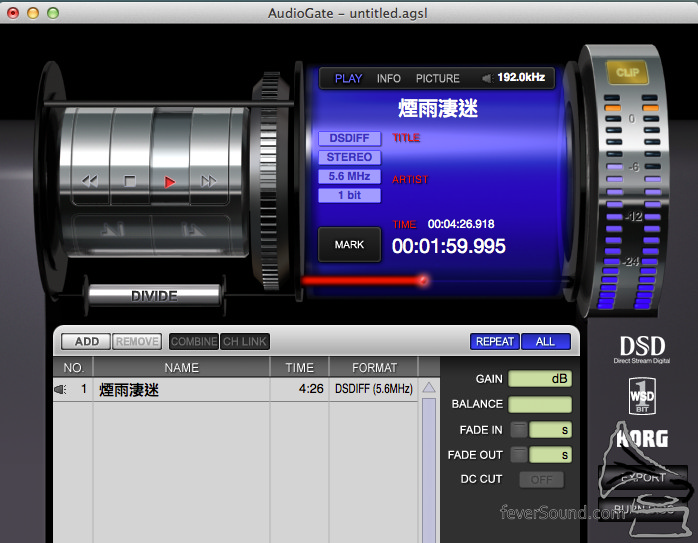Click the green zoom window button

click(53, 13)
